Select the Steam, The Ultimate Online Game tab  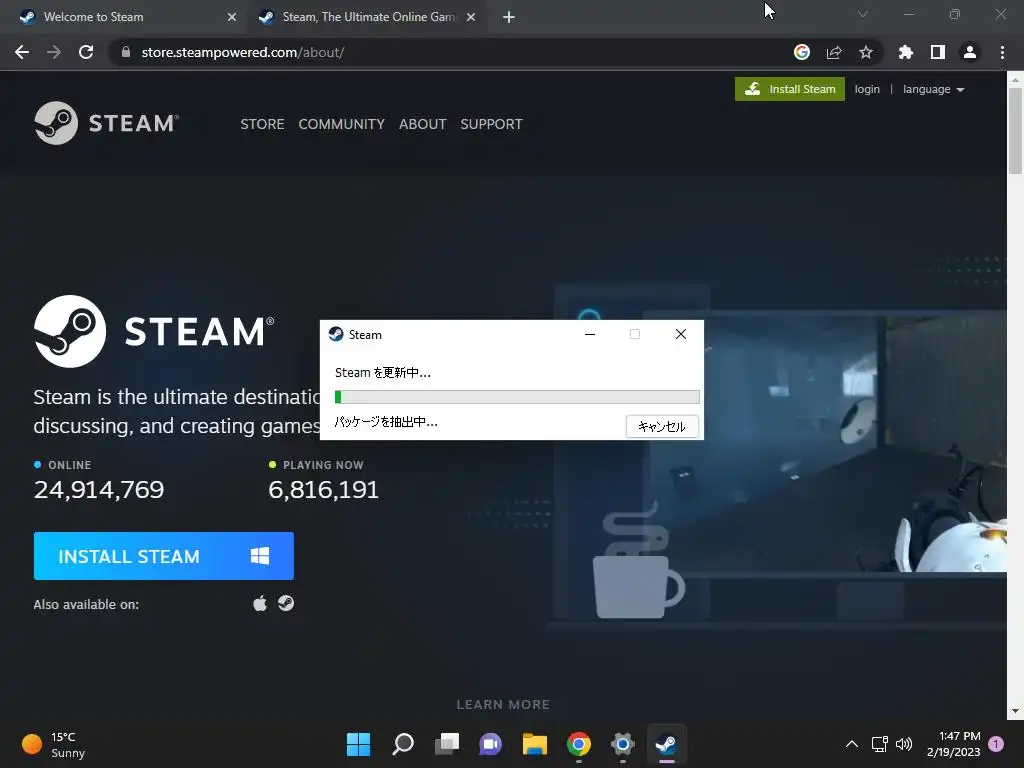click(368, 17)
